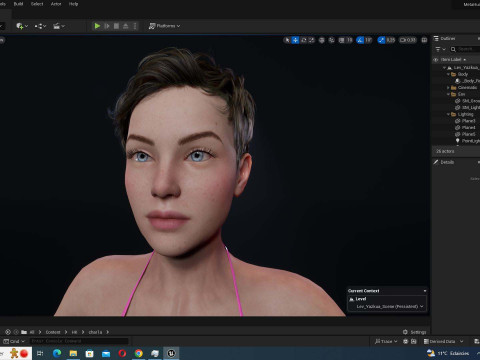The width and height of the screenshot is (480, 360).
Task: Open Google Chrome from taskbar
Action: click(x=139, y=353)
